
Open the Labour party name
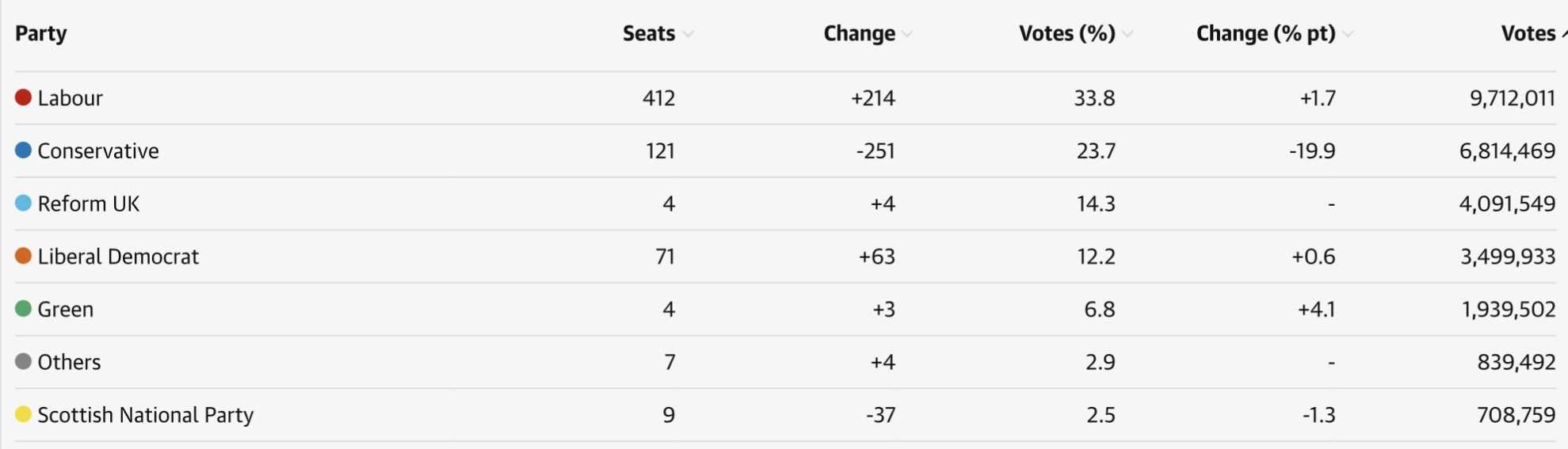[71, 98]
